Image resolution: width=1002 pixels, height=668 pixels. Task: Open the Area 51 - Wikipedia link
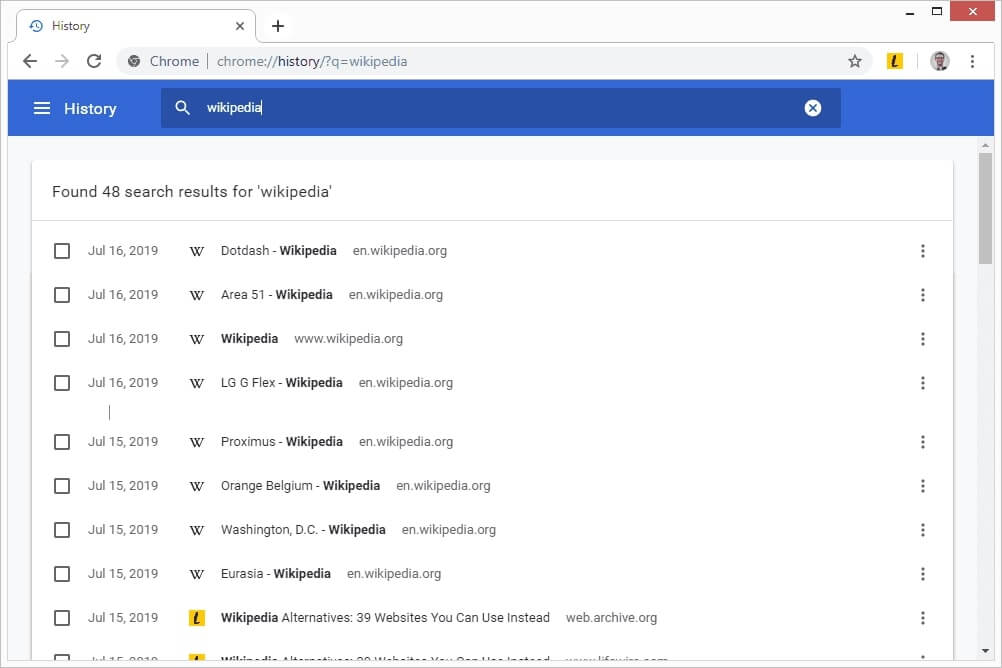pos(277,295)
